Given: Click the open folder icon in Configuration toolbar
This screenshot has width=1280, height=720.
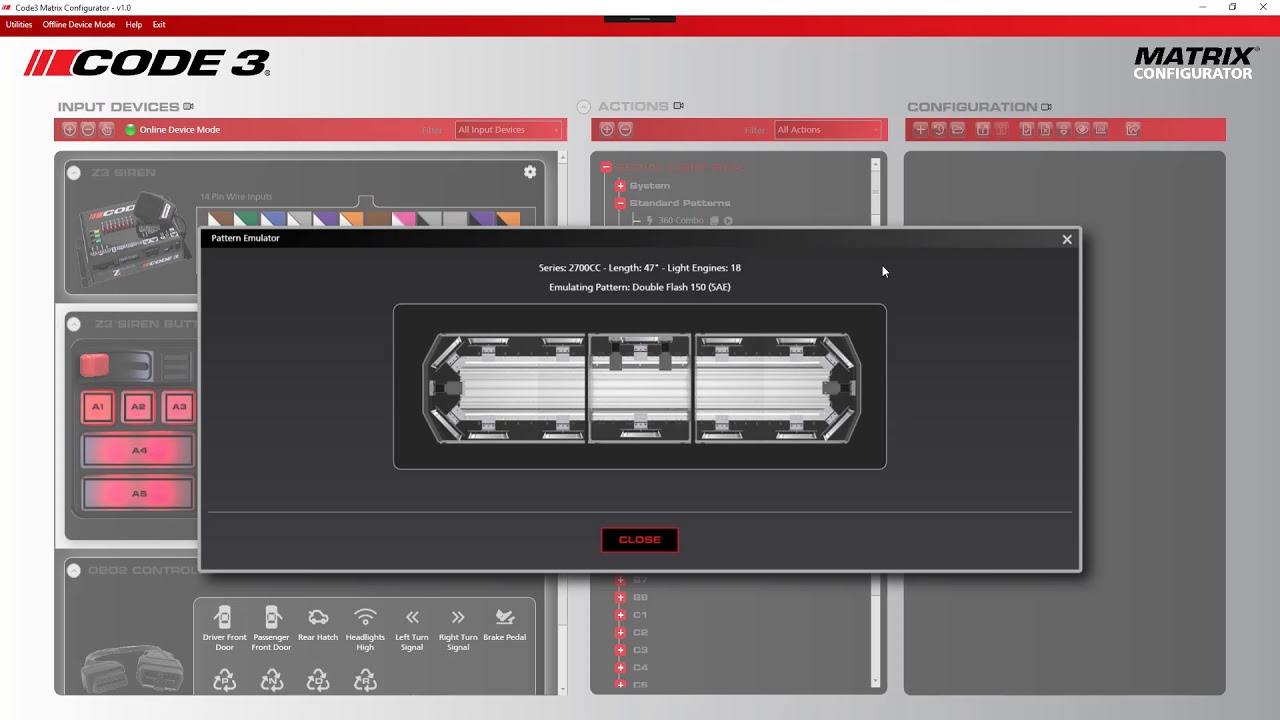Looking at the screenshot, I should (958, 129).
